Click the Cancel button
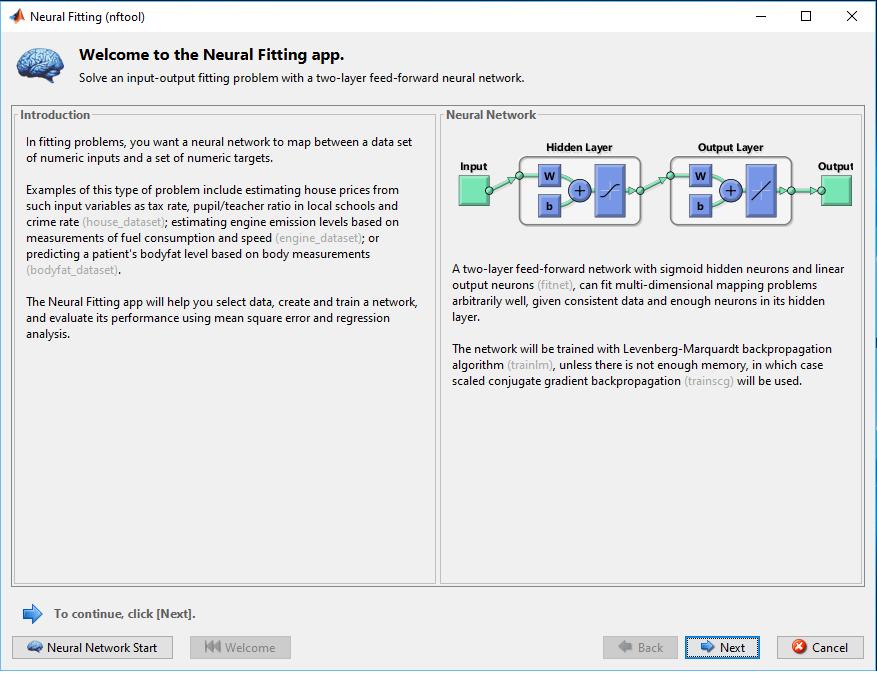The width and height of the screenshot is (877, 674). pos(820,647)
